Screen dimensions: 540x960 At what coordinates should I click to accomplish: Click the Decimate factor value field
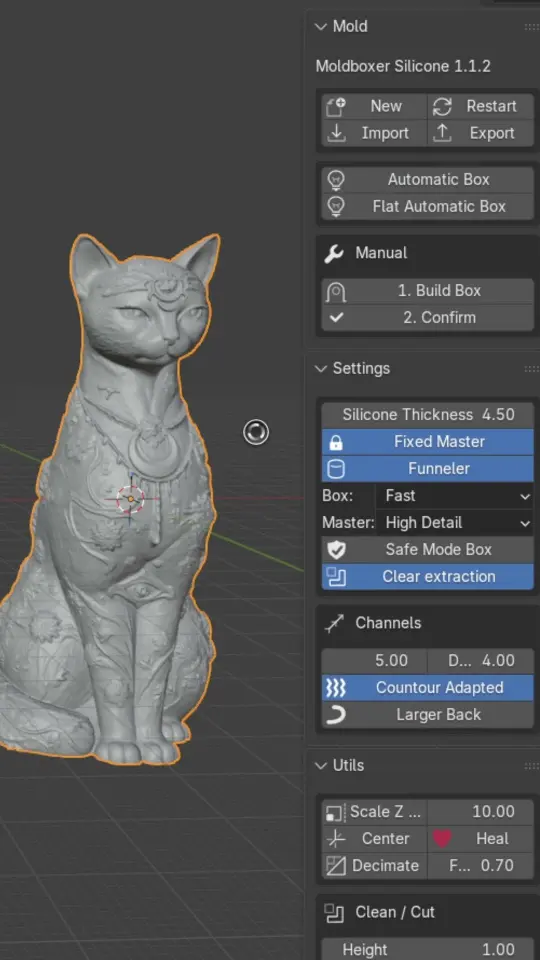pos(481,866)
